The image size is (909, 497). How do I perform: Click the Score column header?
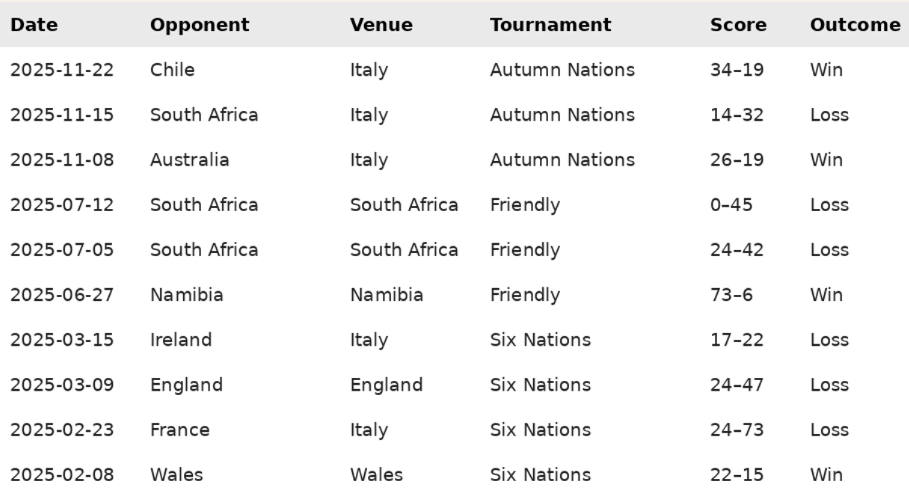click(738, 25)
